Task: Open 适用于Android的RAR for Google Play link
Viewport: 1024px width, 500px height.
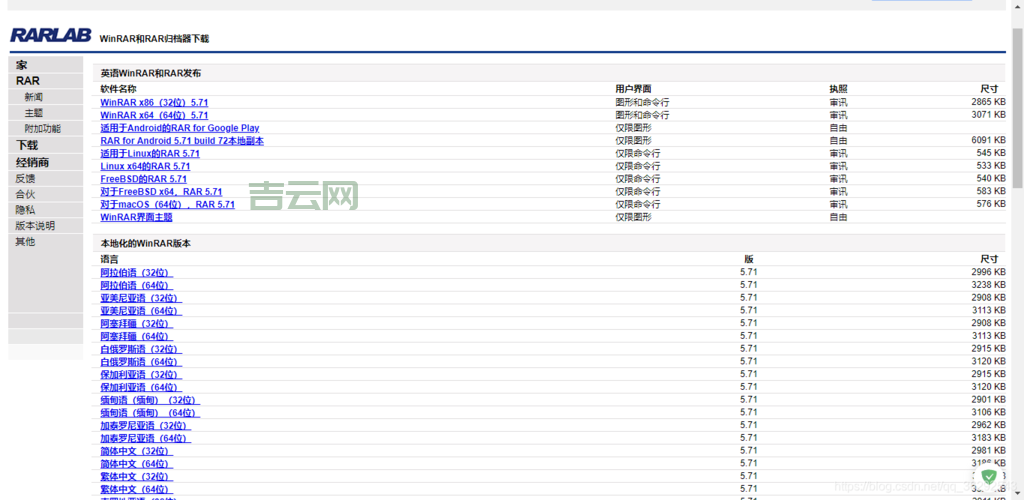Action: (179, 128)
